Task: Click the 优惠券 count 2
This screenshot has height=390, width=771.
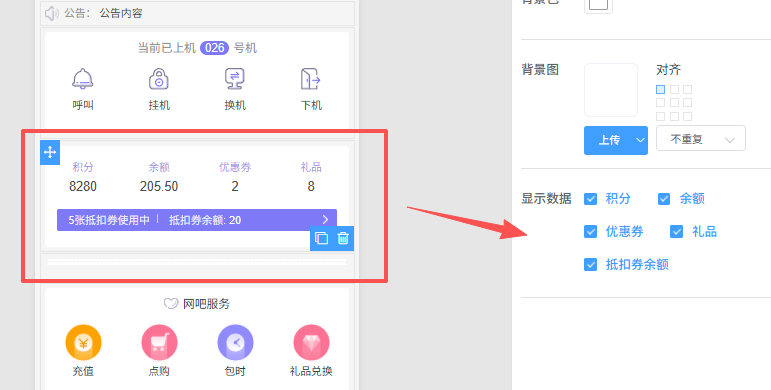Action: (235, 186)
